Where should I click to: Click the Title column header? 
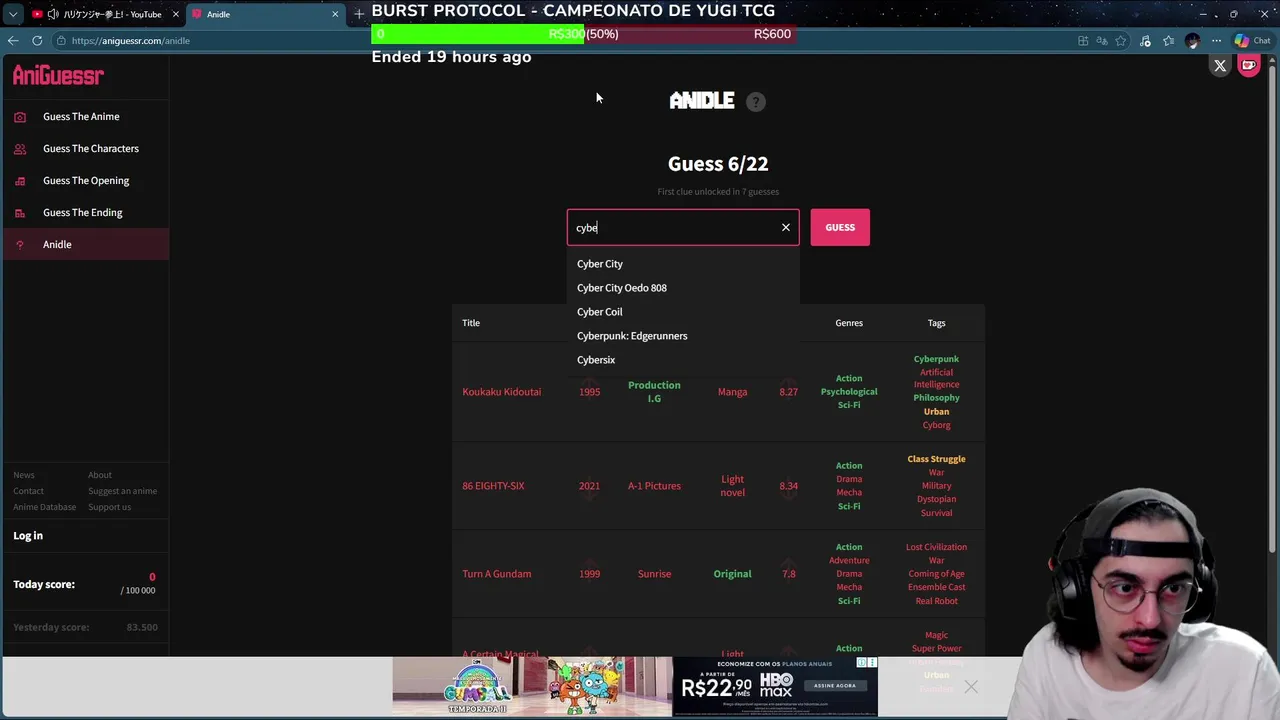pos(471,323)
